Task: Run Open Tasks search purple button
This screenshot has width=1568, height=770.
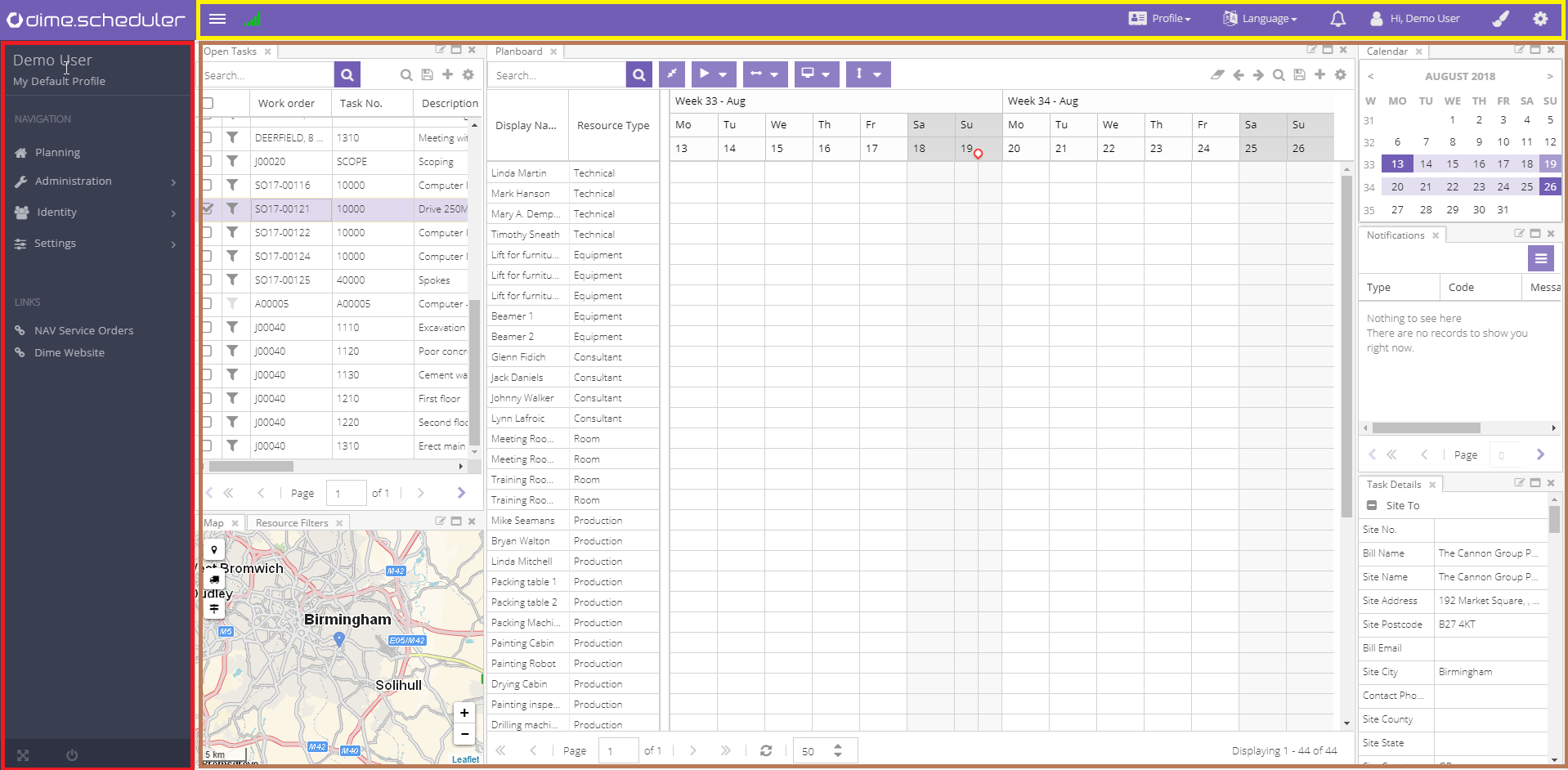Action: (x=347, y=74)
